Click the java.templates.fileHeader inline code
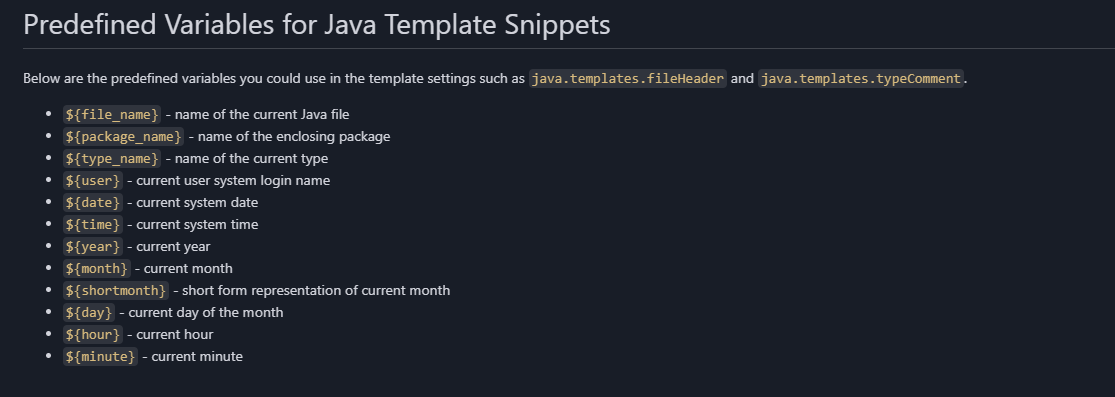This screenshot has height=397, width=1115. point(627,78)
